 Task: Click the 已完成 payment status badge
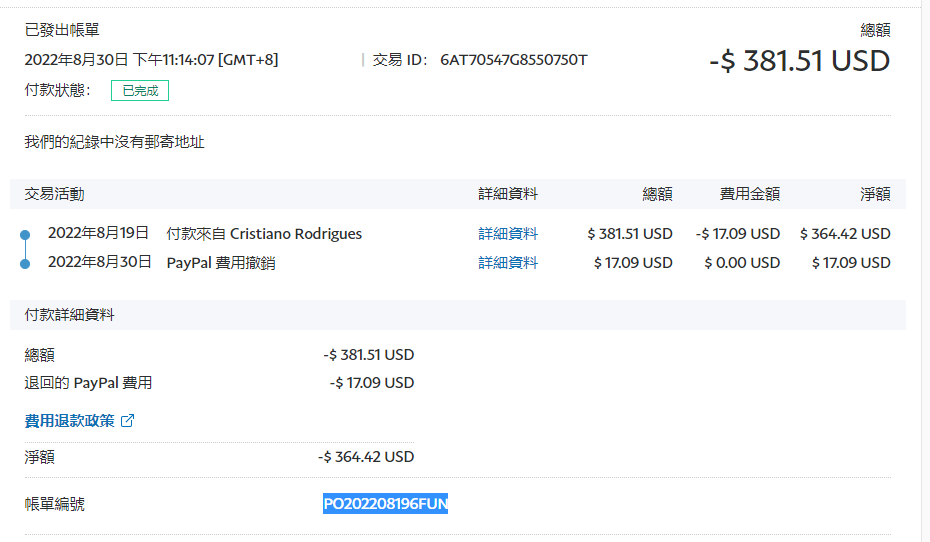[140, 91]
